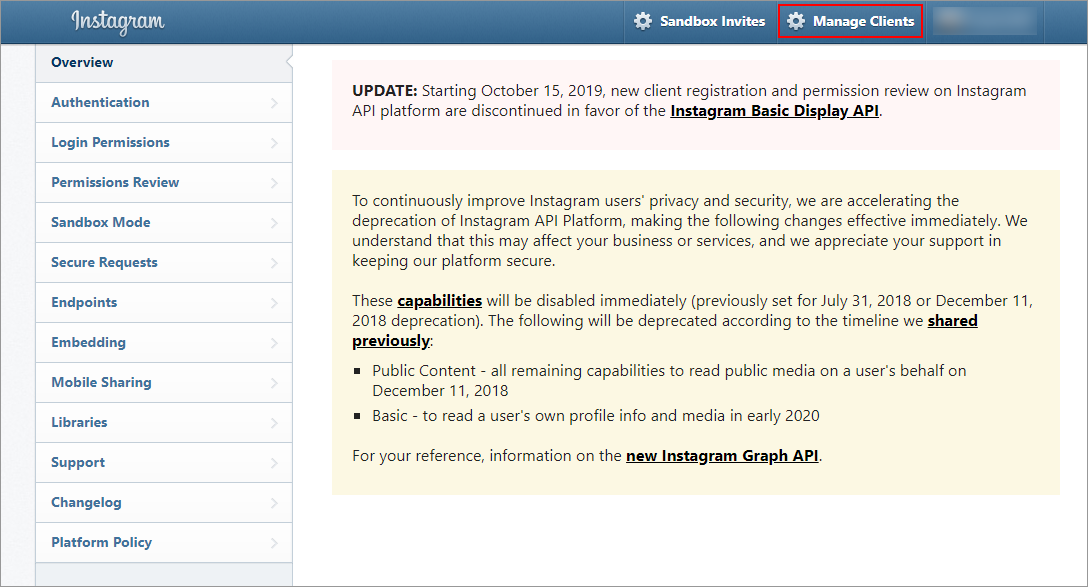This screenshot has height=587, width=1088.
Task: Go to the Embedding page
Action: click(164, 343)
